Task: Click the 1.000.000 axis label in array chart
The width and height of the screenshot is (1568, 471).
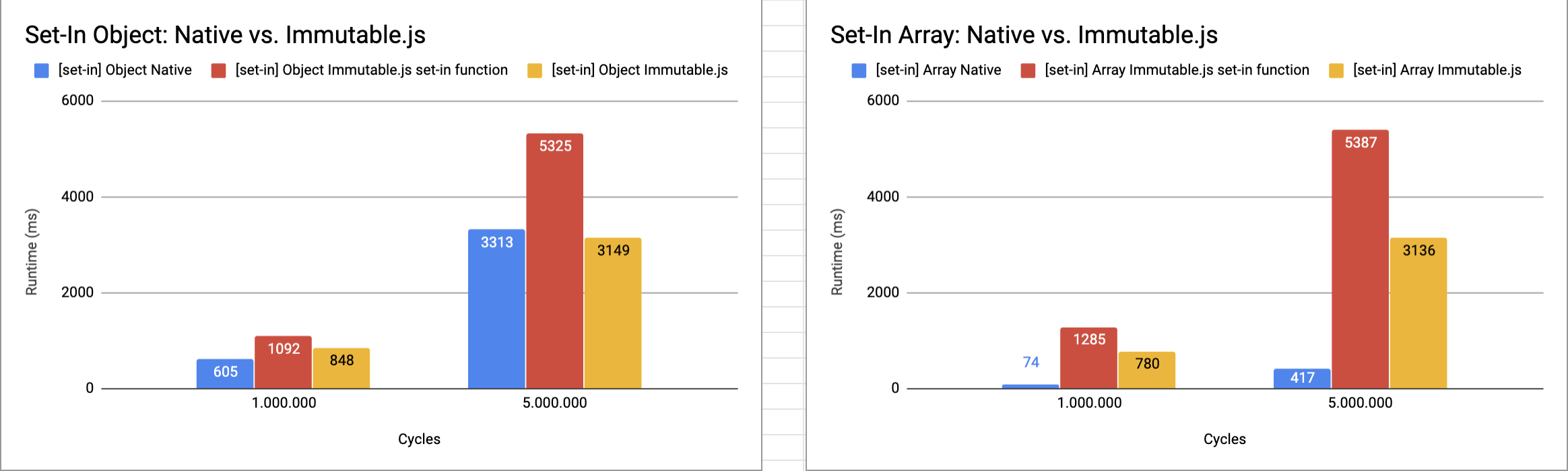Action: point(1089,403)
